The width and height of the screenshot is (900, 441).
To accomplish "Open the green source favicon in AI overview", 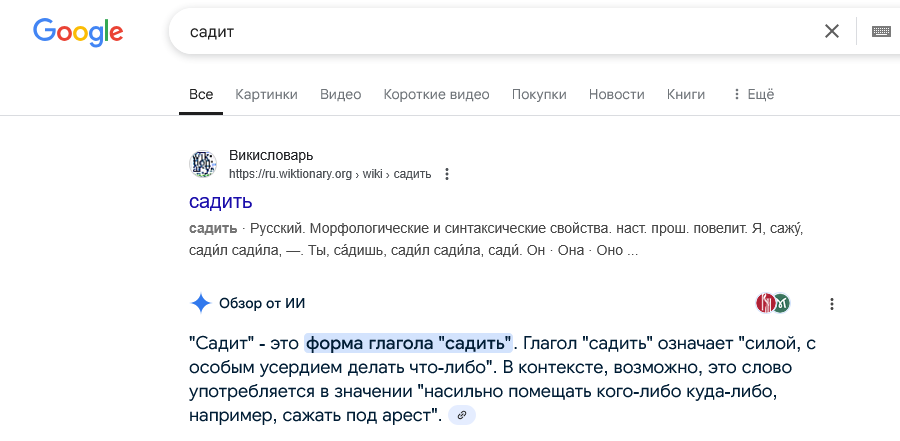I will 781,303.
